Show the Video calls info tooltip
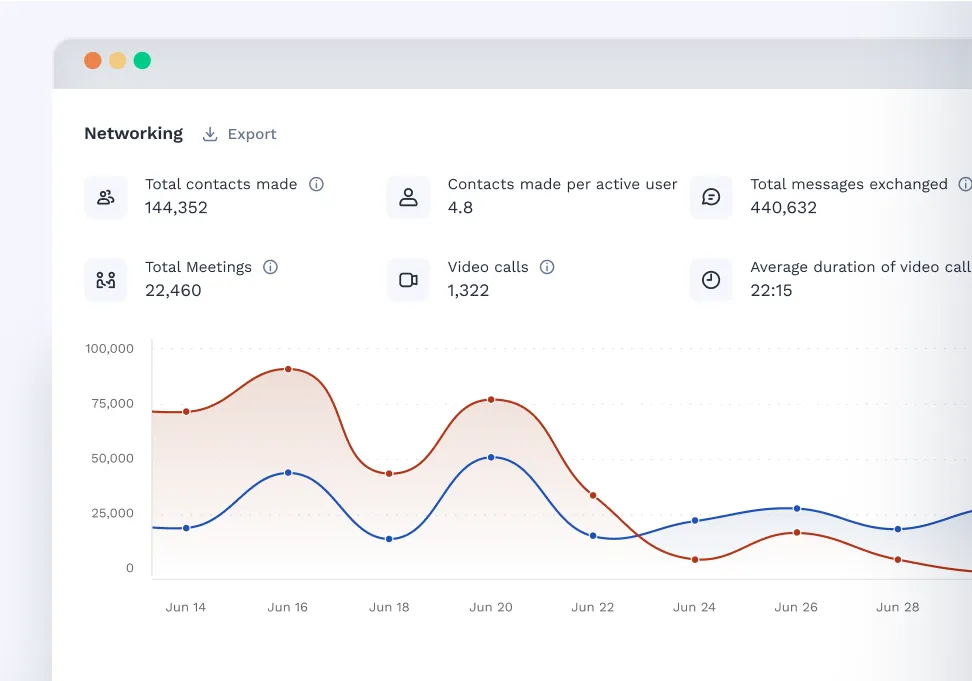This screenshot has width=972, height=681. click(546, 267)
